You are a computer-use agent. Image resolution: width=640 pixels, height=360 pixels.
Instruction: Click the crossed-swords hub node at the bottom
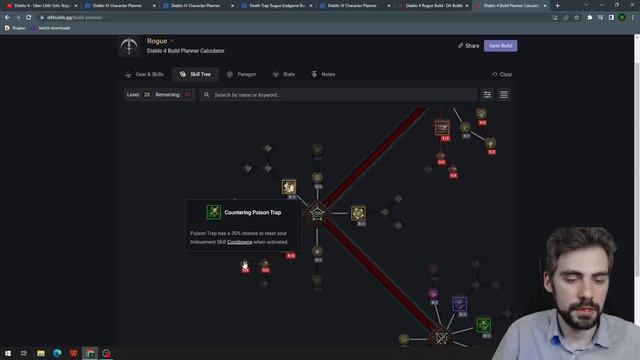[x=441, y=337]
